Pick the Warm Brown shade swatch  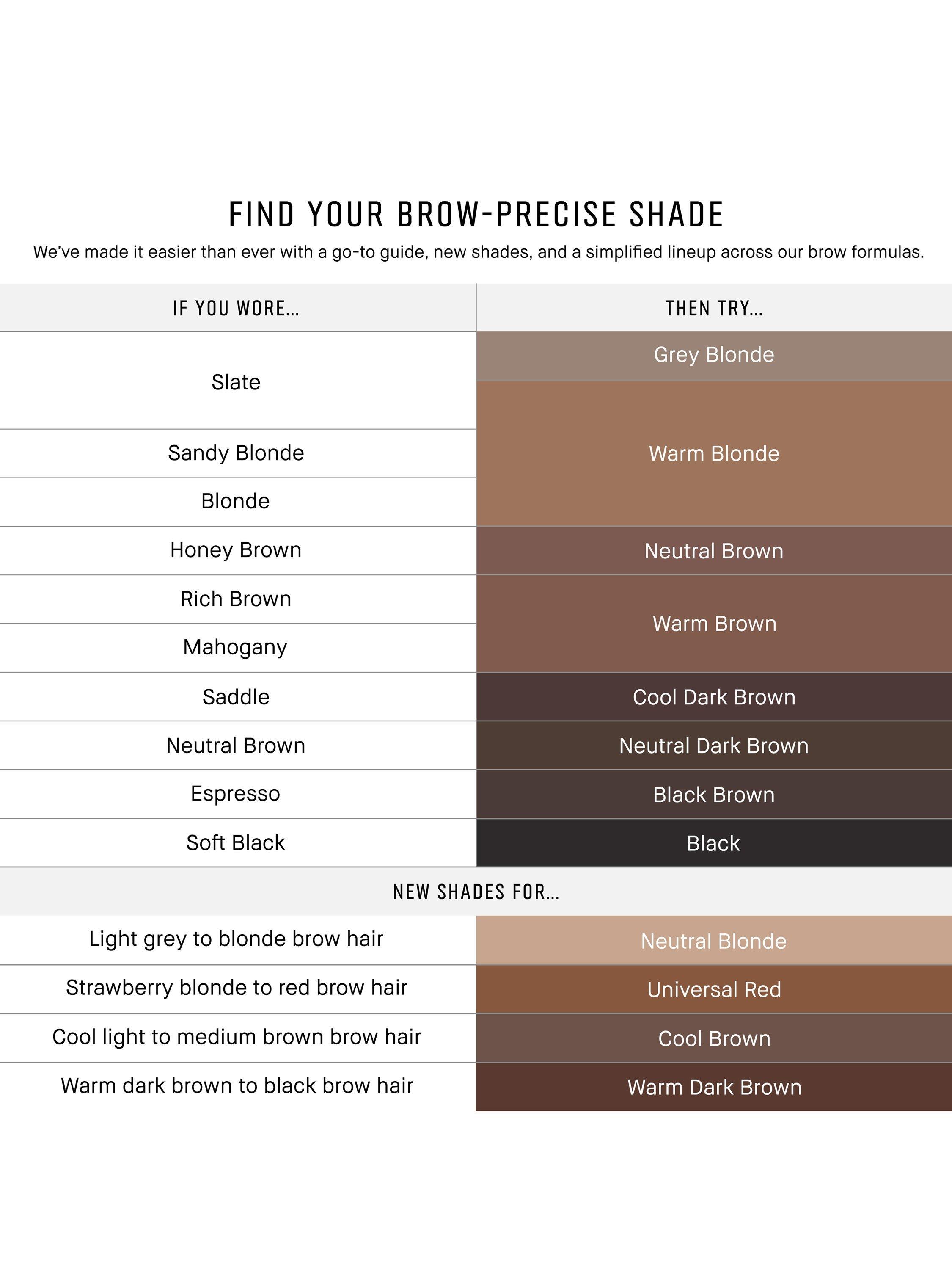click(x=713, y=624)
